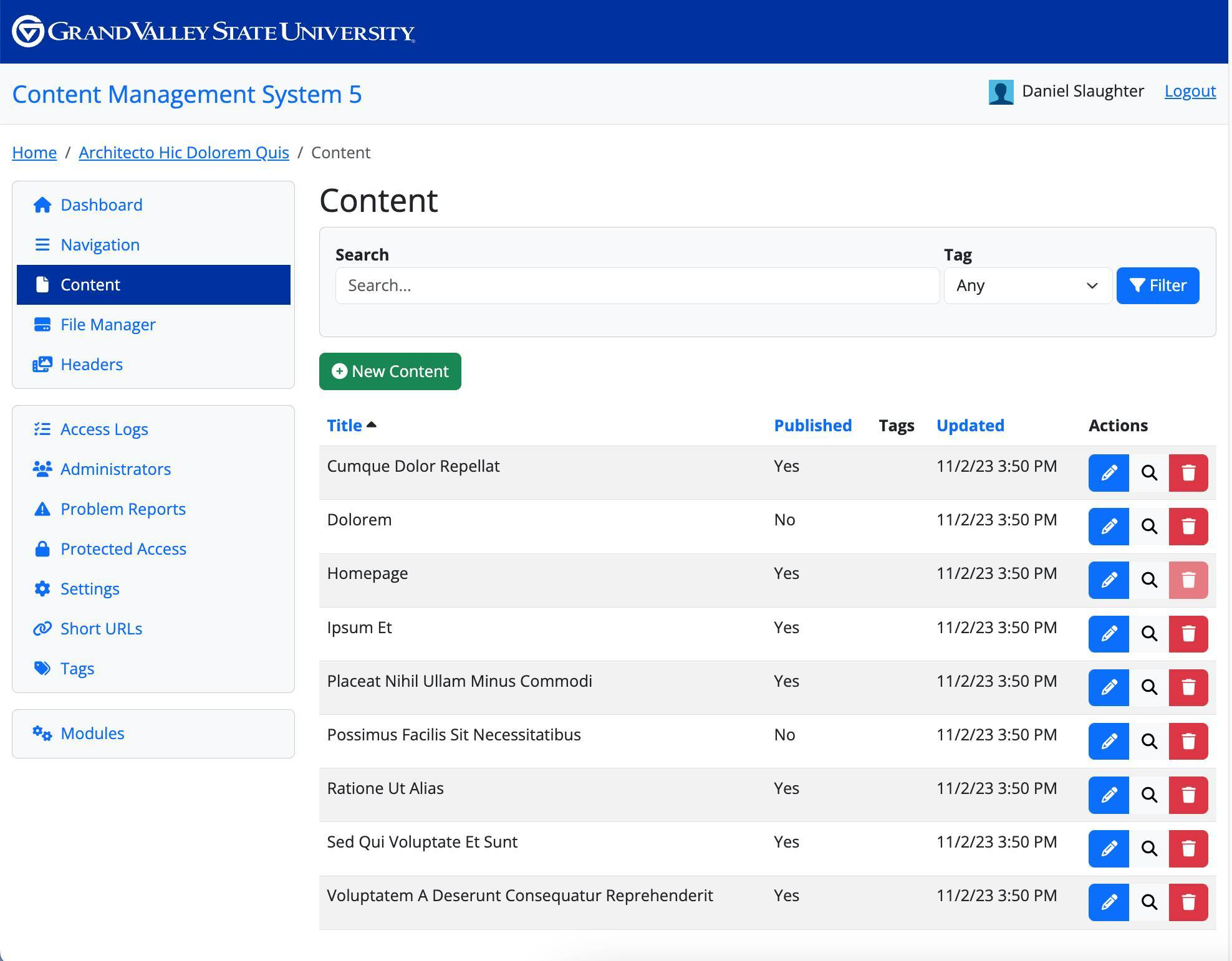
Task: Sort by the Published column
Action: point(812,425)
